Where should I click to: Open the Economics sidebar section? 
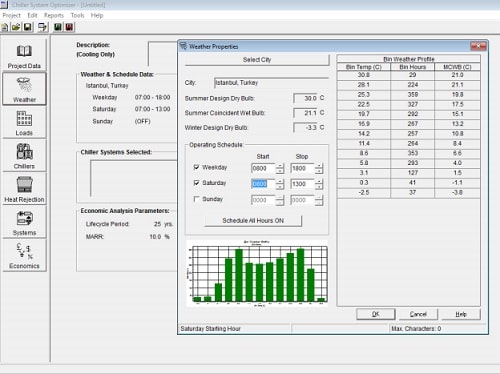(x=24, y=255)
